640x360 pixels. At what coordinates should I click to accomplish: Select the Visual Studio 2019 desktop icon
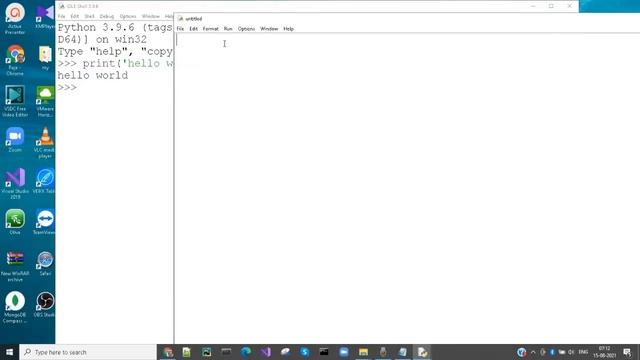point(15,183)
